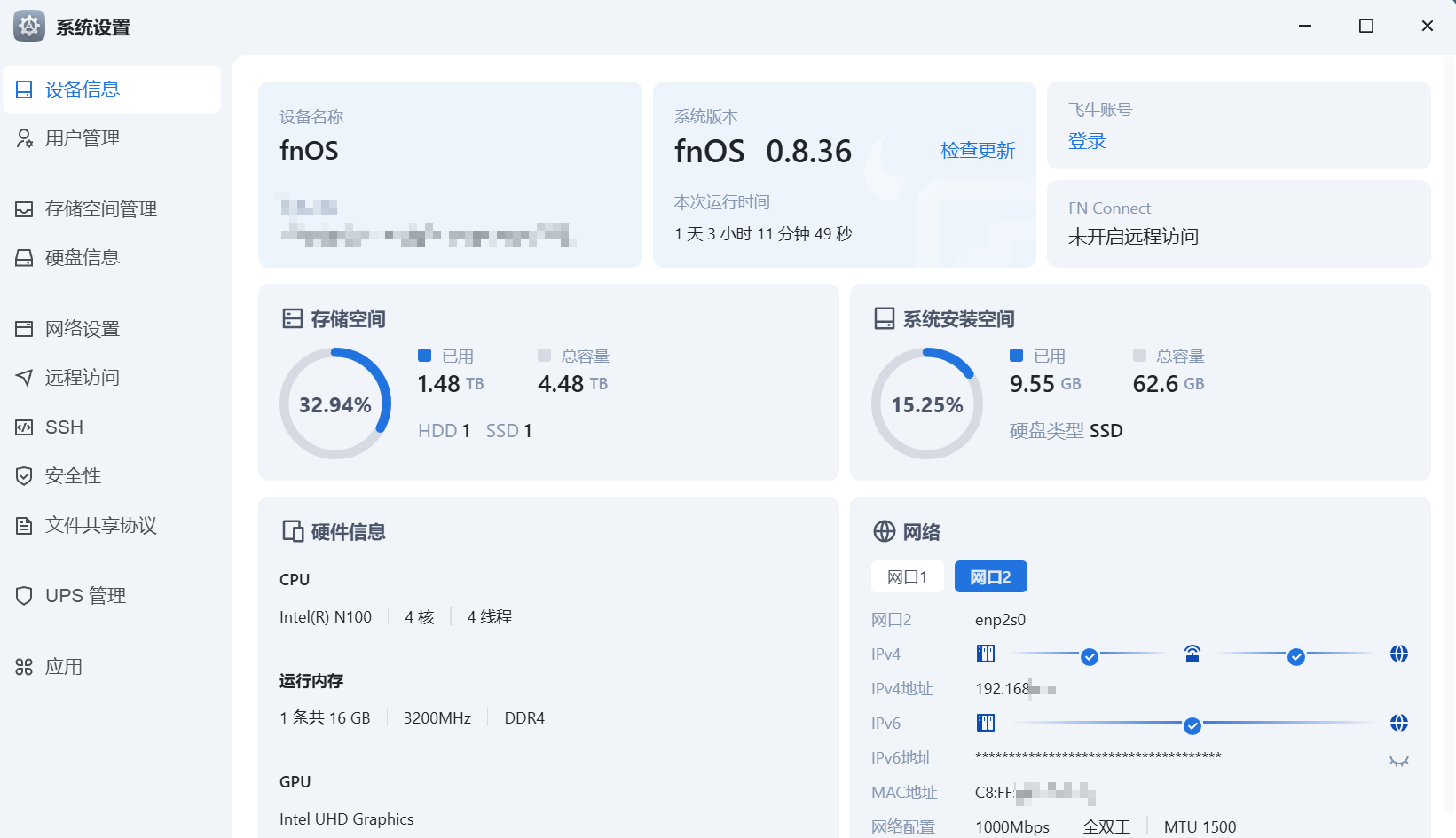Image resolution: width=1456 pixels, height=838 pixels.
Task: Click the 硬件信息 section header icon
Action: 293,531
